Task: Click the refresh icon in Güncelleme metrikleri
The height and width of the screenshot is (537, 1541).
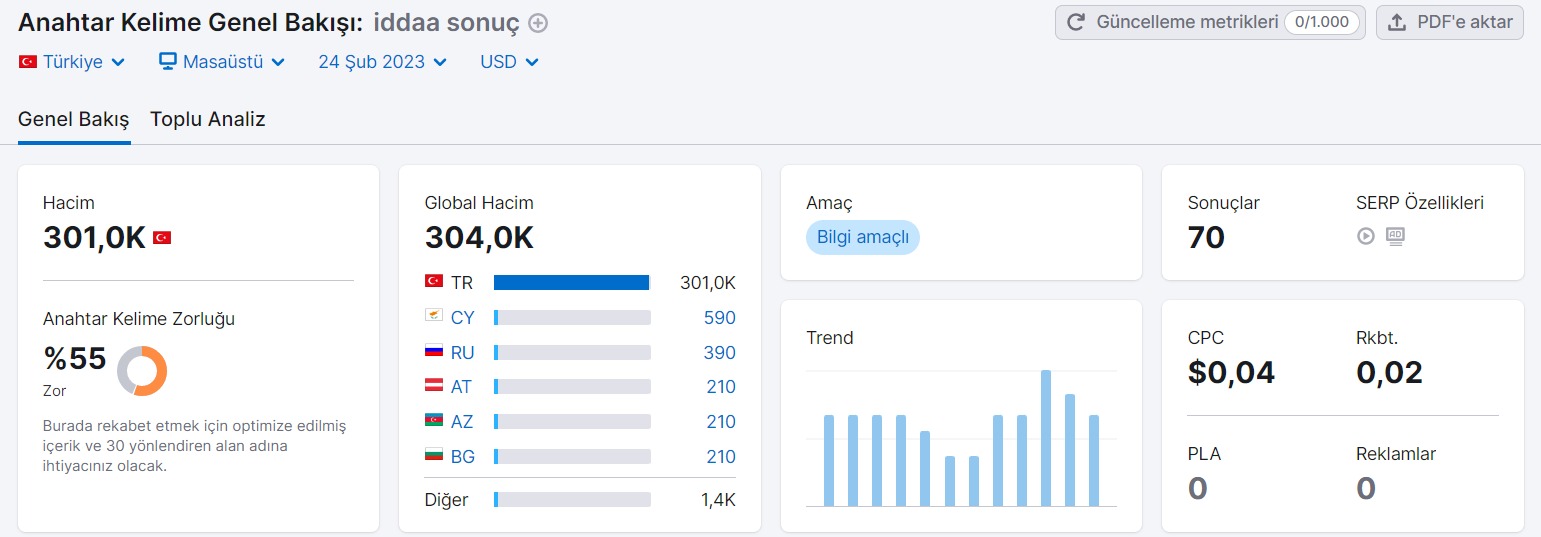Action: coord(1076,22)
